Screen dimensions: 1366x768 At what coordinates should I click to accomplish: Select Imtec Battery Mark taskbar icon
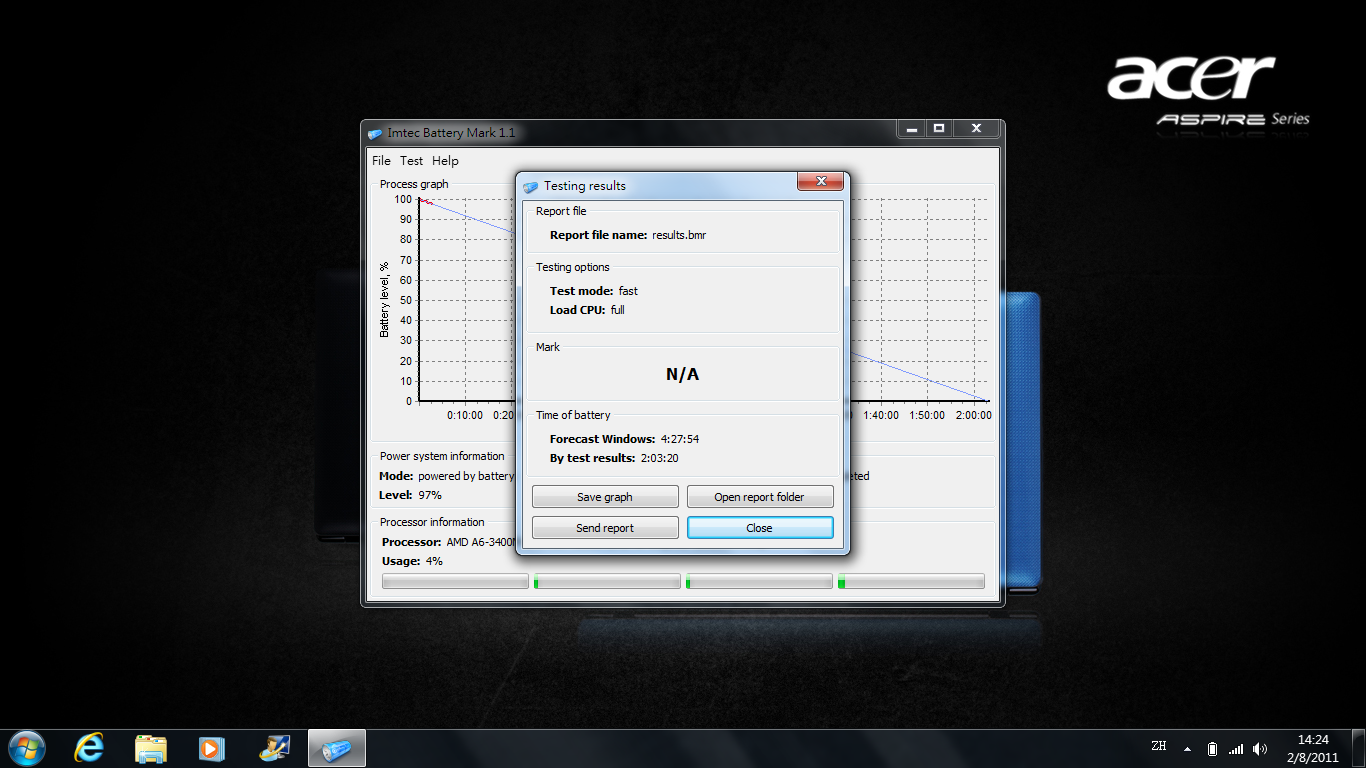337,748
